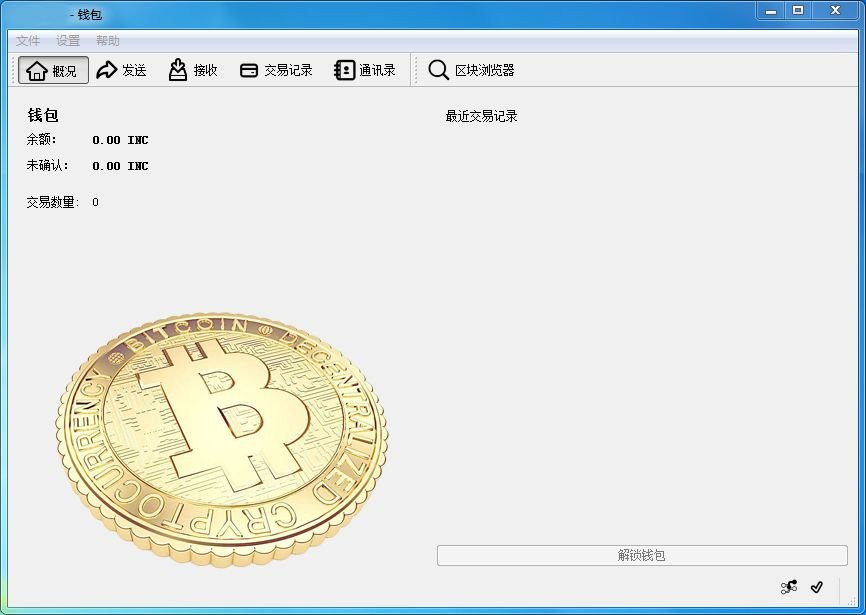The height and width of the screenshot is (615, 866).
Task: Open the 帮助 menu
Action: tap(108, 40)
